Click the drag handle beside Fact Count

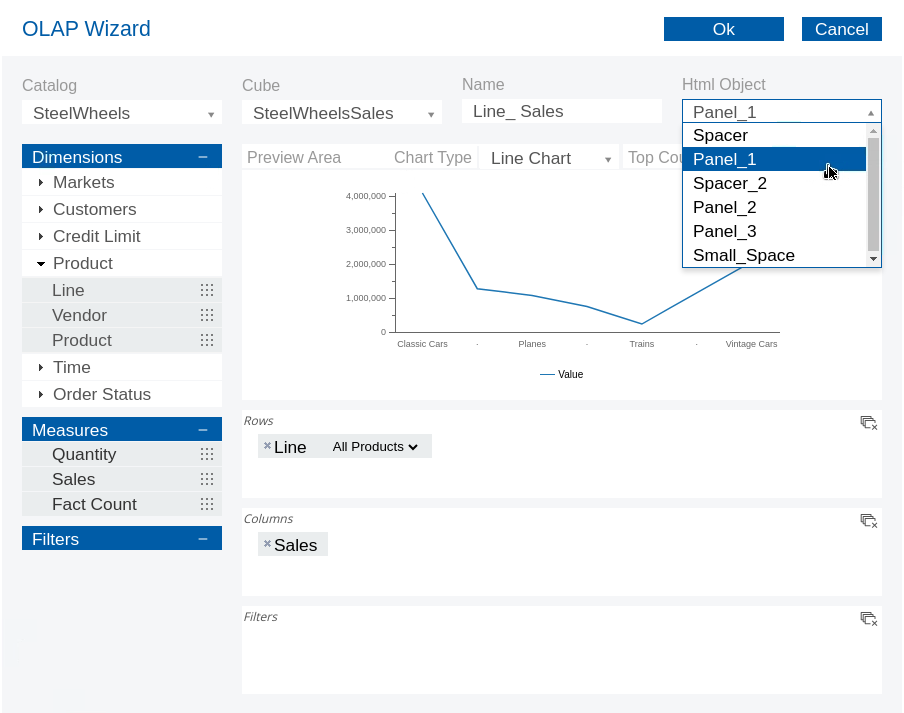207,504
